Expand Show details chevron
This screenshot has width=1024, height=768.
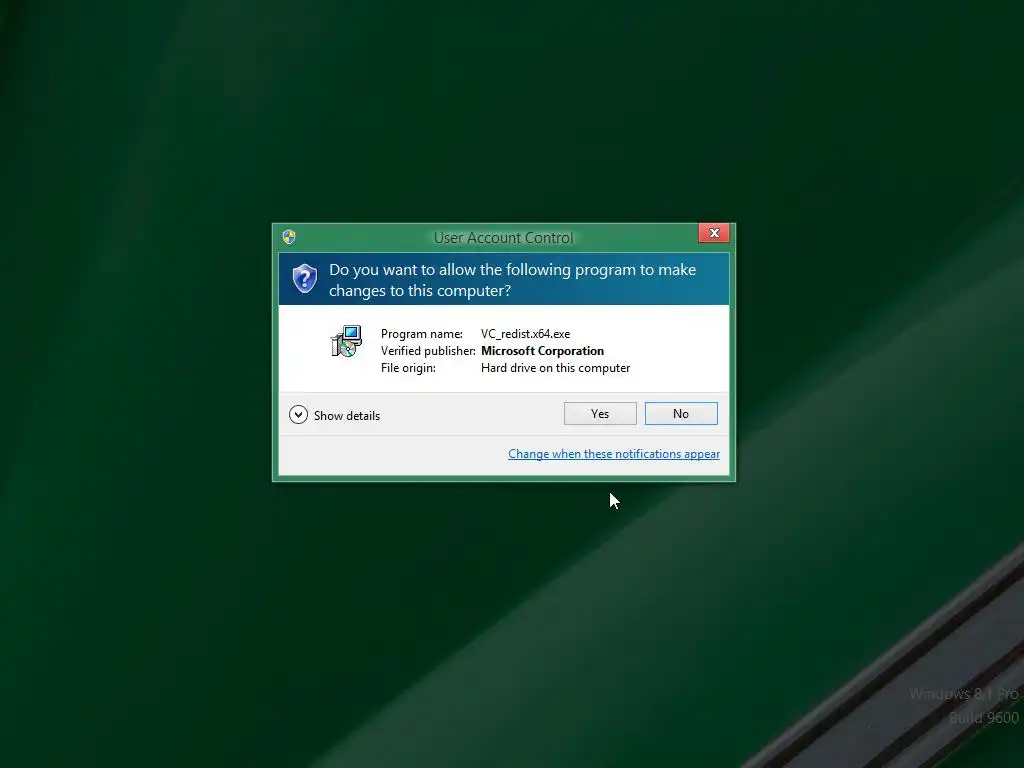(298, 415)
